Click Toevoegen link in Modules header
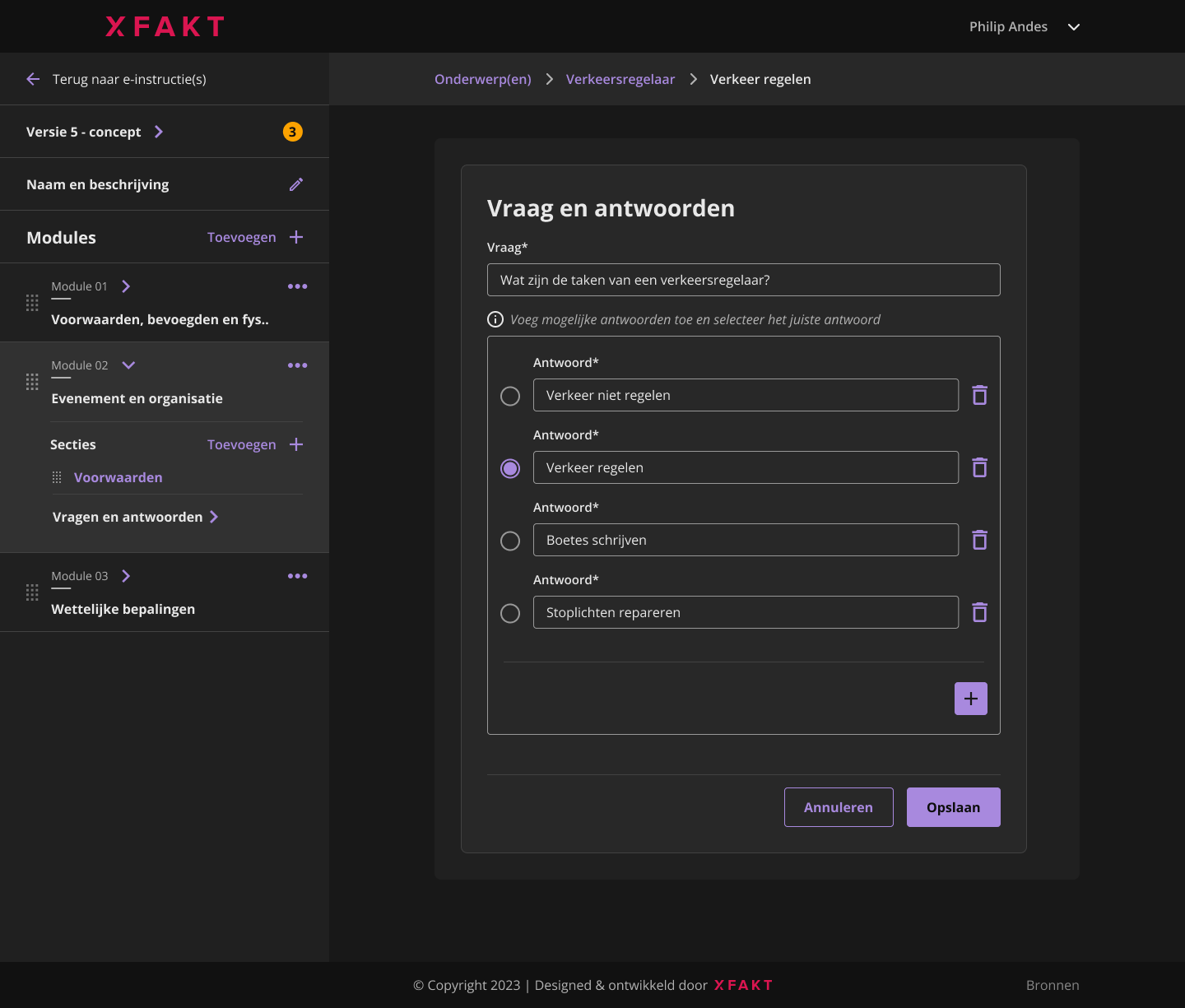1185x1008 pixels. 242,237
